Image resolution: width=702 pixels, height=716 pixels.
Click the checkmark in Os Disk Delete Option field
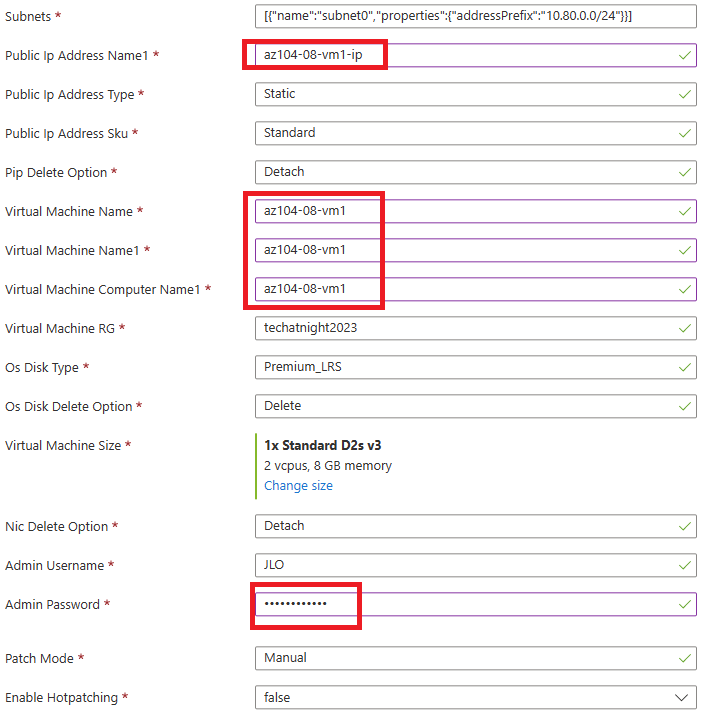pos(684,406)
